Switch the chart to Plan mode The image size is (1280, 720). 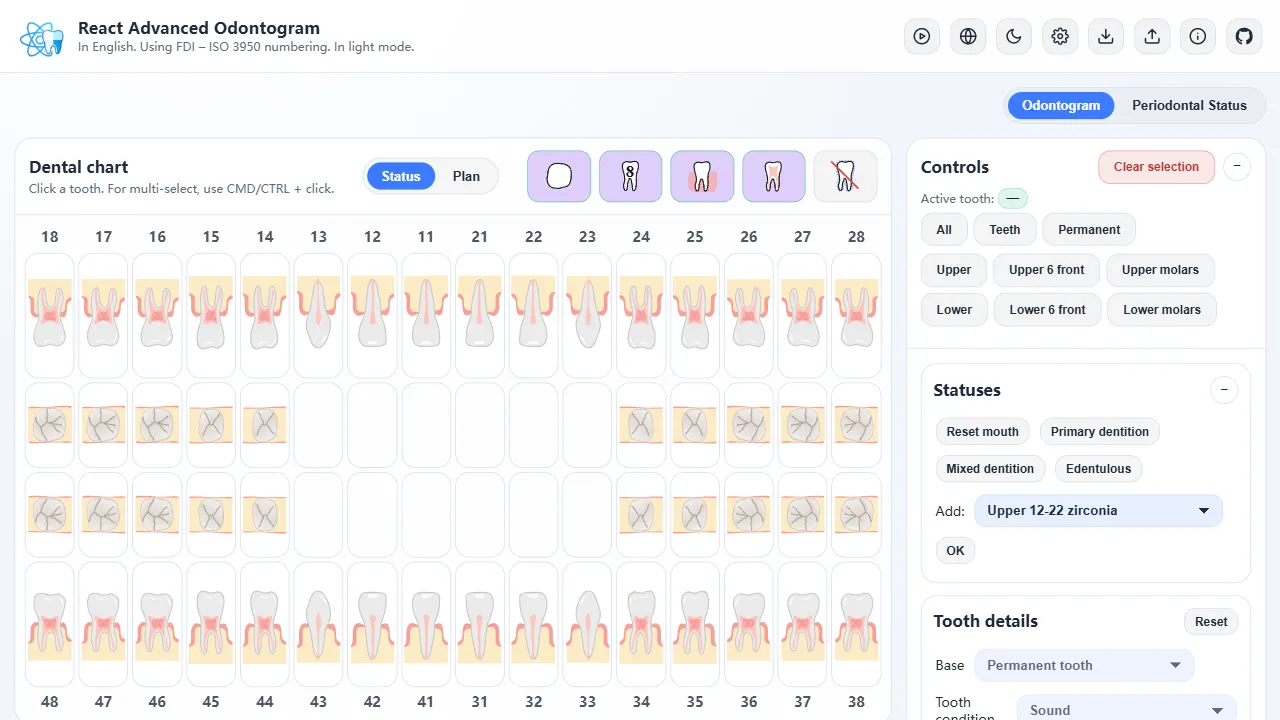[466, 176]
